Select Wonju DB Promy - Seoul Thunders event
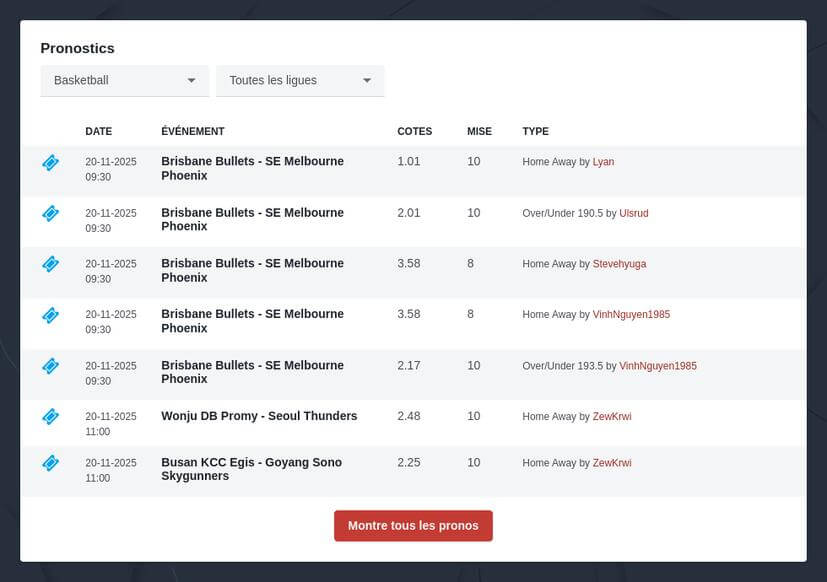Image resolution: width=827 pixels, height=582 pixels. coord(259,416)
